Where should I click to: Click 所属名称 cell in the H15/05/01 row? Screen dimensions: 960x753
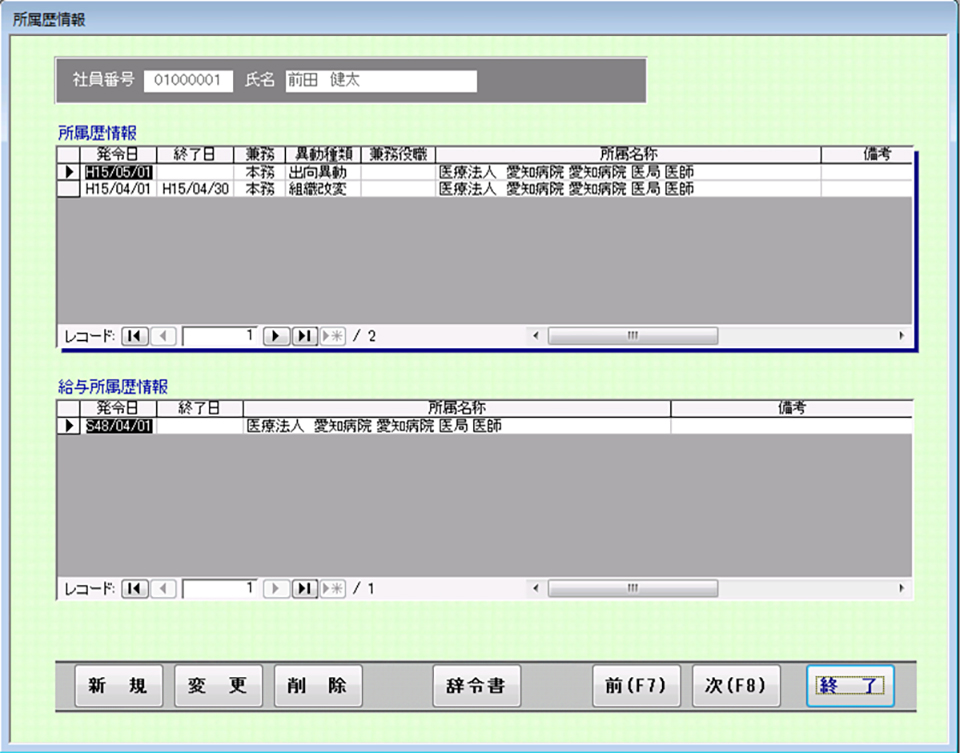click(x=628, y=172)
